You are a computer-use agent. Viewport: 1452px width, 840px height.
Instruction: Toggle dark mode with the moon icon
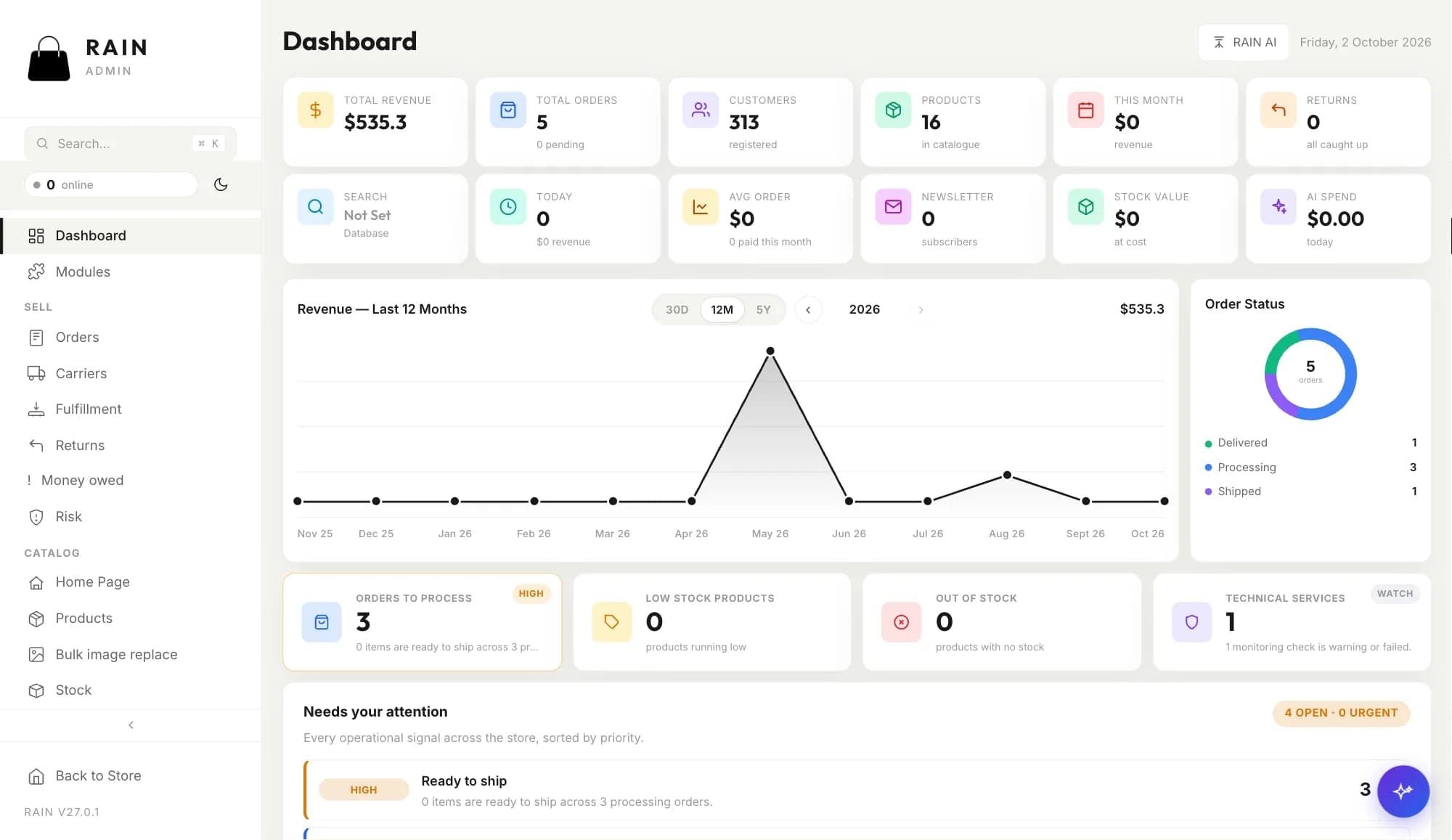click(x=221, y=184)
